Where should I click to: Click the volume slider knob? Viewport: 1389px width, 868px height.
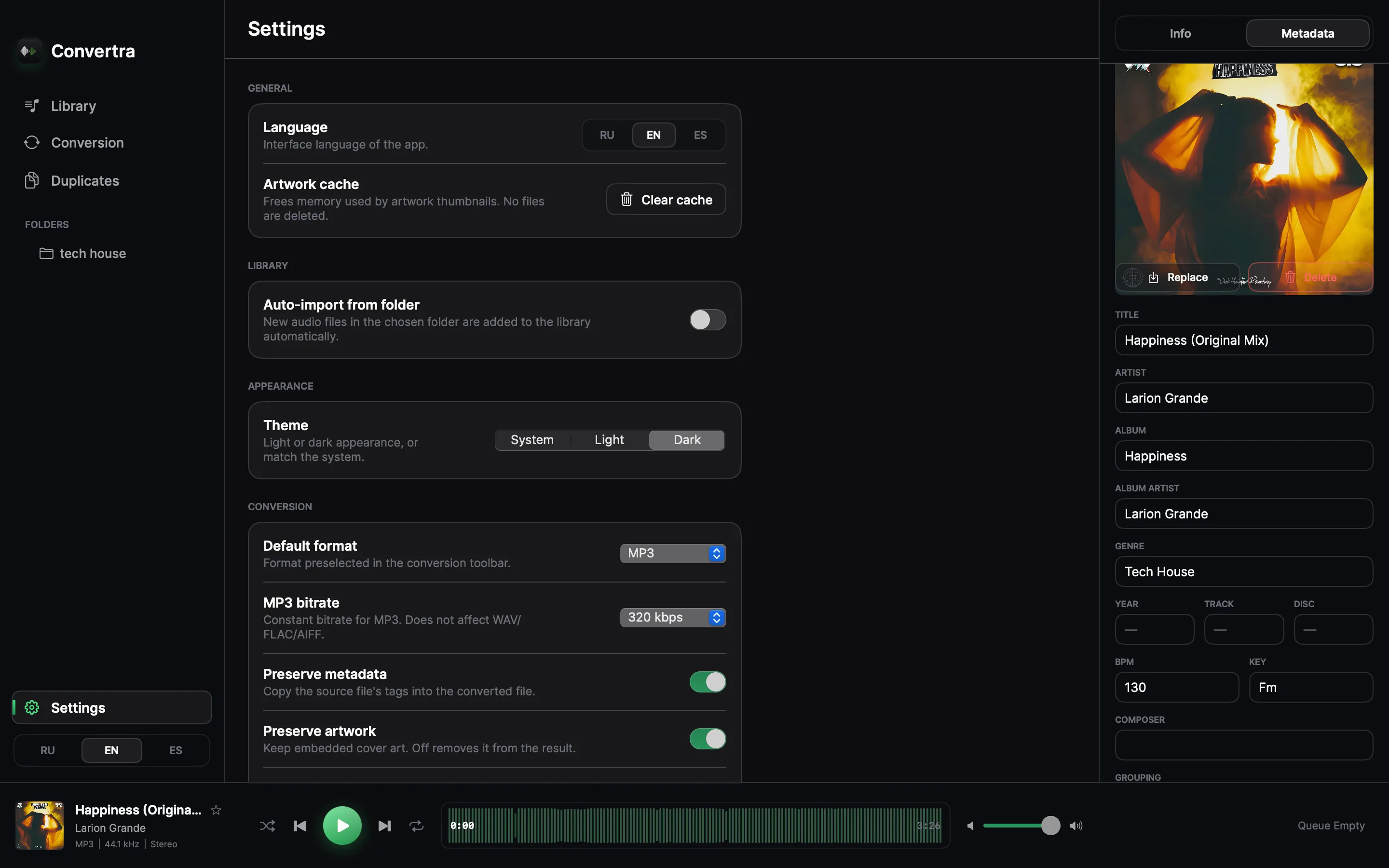1050,826
